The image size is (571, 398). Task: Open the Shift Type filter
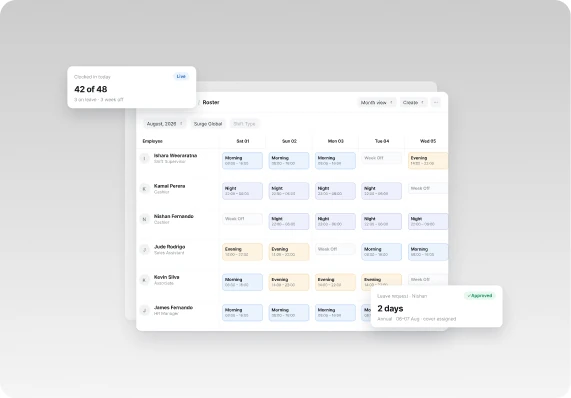tap(244, 124)
